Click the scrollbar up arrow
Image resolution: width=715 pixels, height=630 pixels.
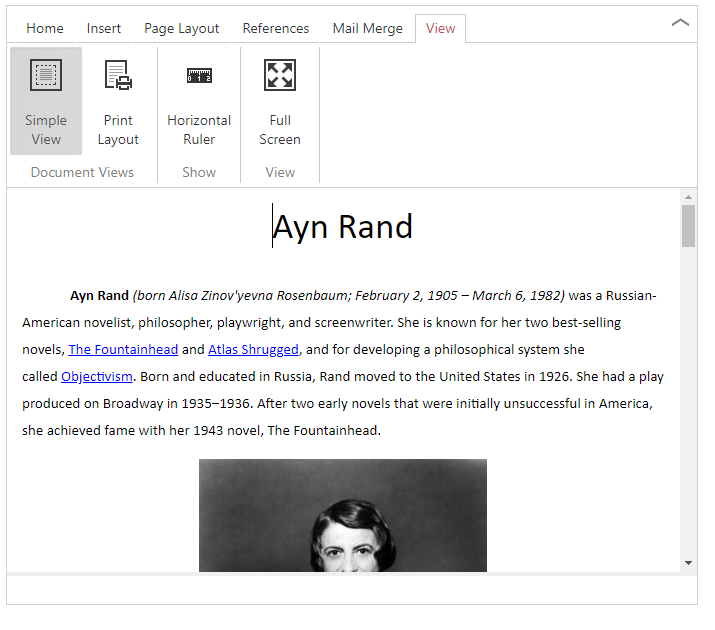(x=689, y=197)
